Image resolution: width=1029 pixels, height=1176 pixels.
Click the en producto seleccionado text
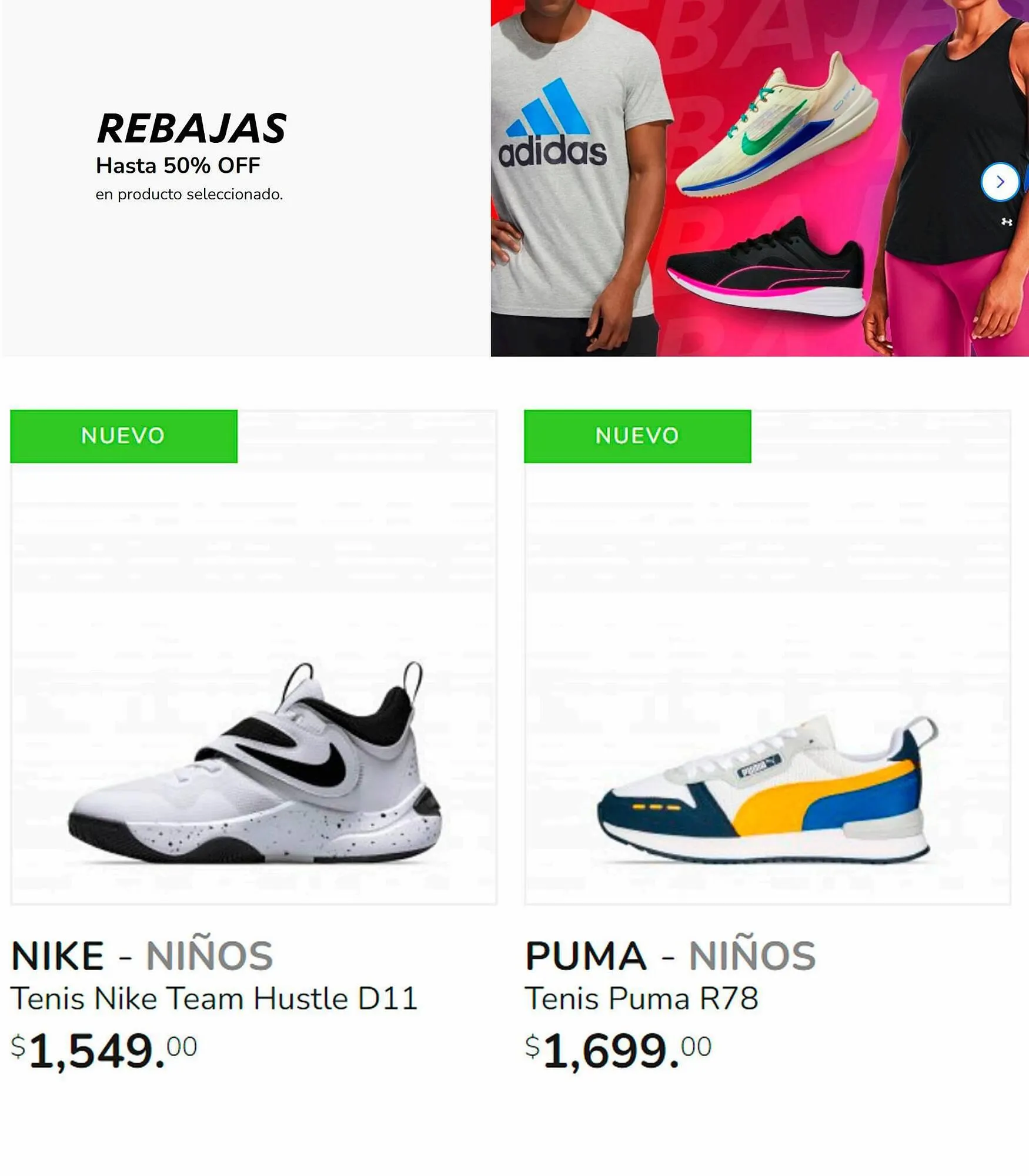tap(189, 194)
